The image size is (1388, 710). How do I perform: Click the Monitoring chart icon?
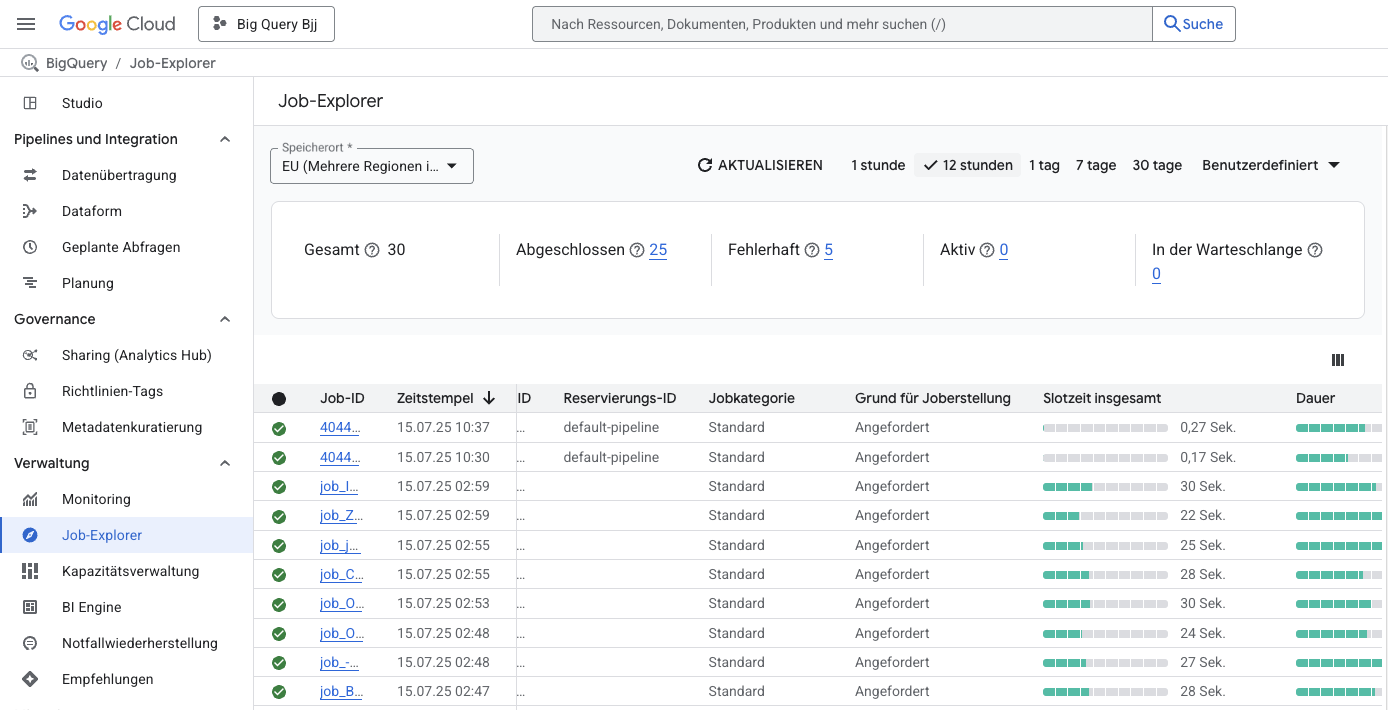(x=30, y=499)
